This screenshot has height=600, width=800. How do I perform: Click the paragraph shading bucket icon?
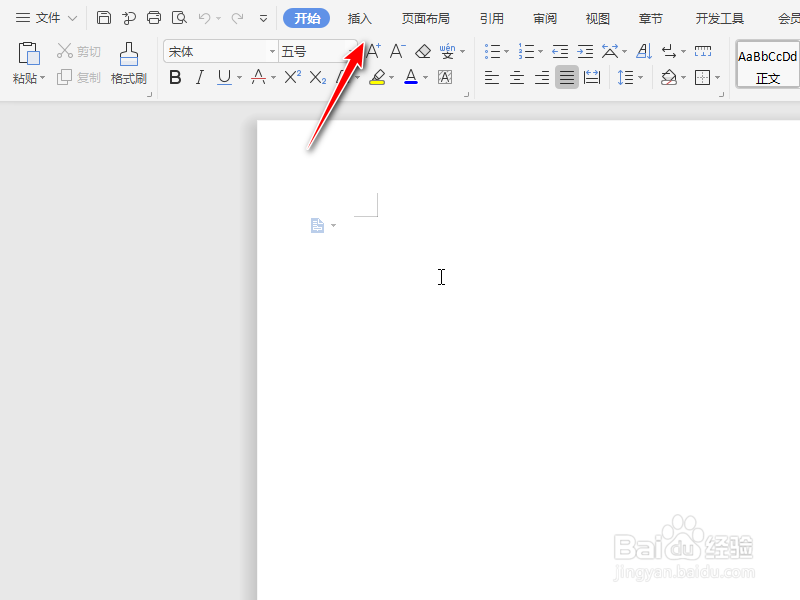pyautogui.click(x=669, y=78)
